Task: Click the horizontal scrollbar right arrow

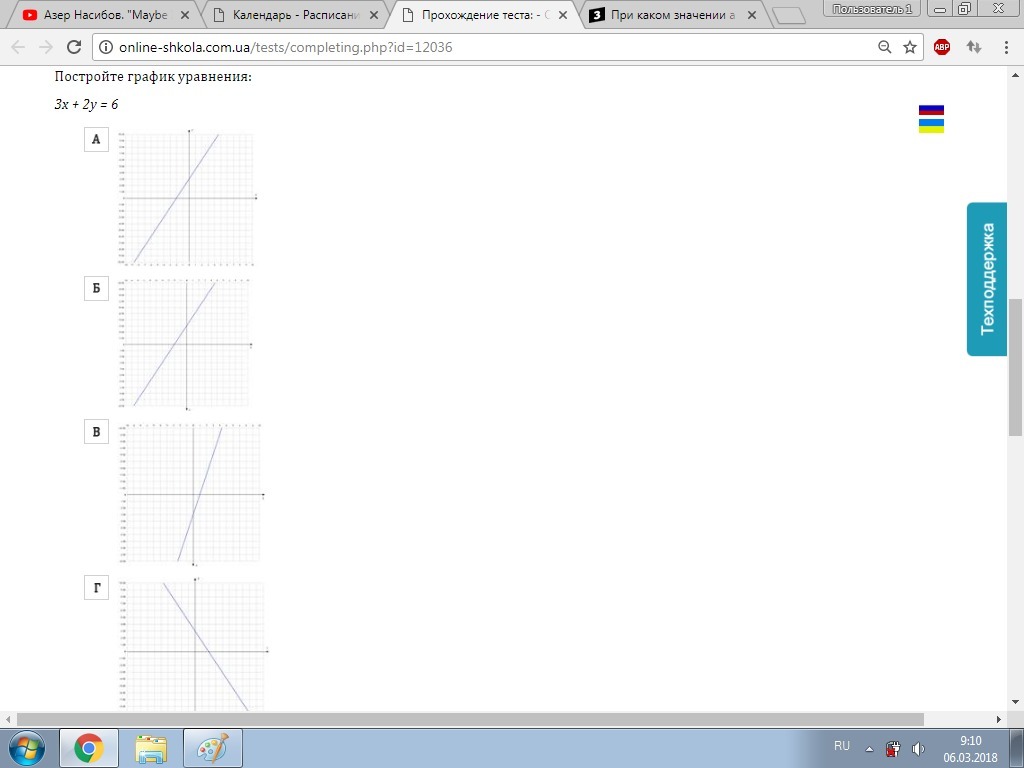Action: click(999, 719)
